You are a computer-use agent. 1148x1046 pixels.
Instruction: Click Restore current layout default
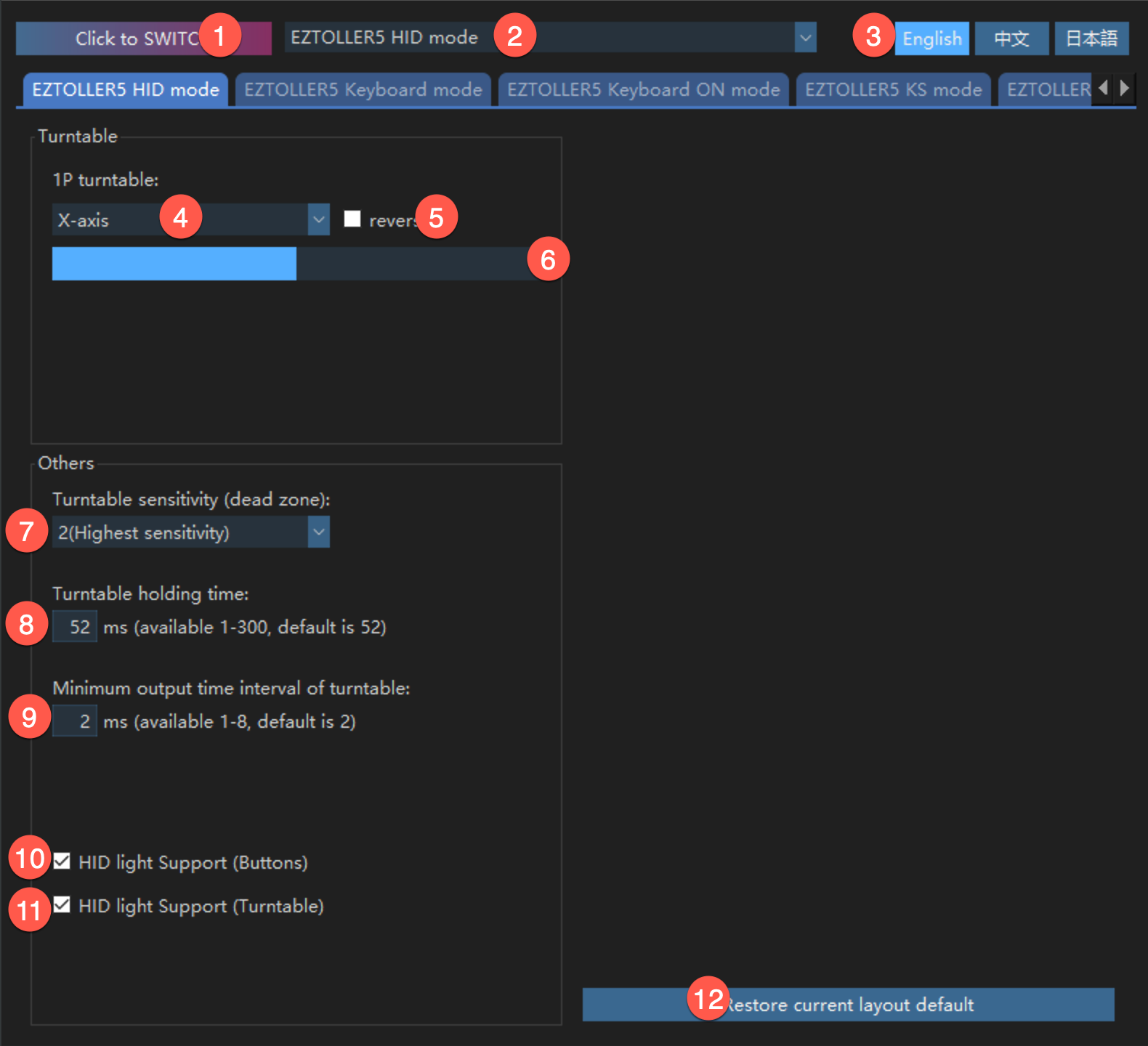pos(849,1005)
